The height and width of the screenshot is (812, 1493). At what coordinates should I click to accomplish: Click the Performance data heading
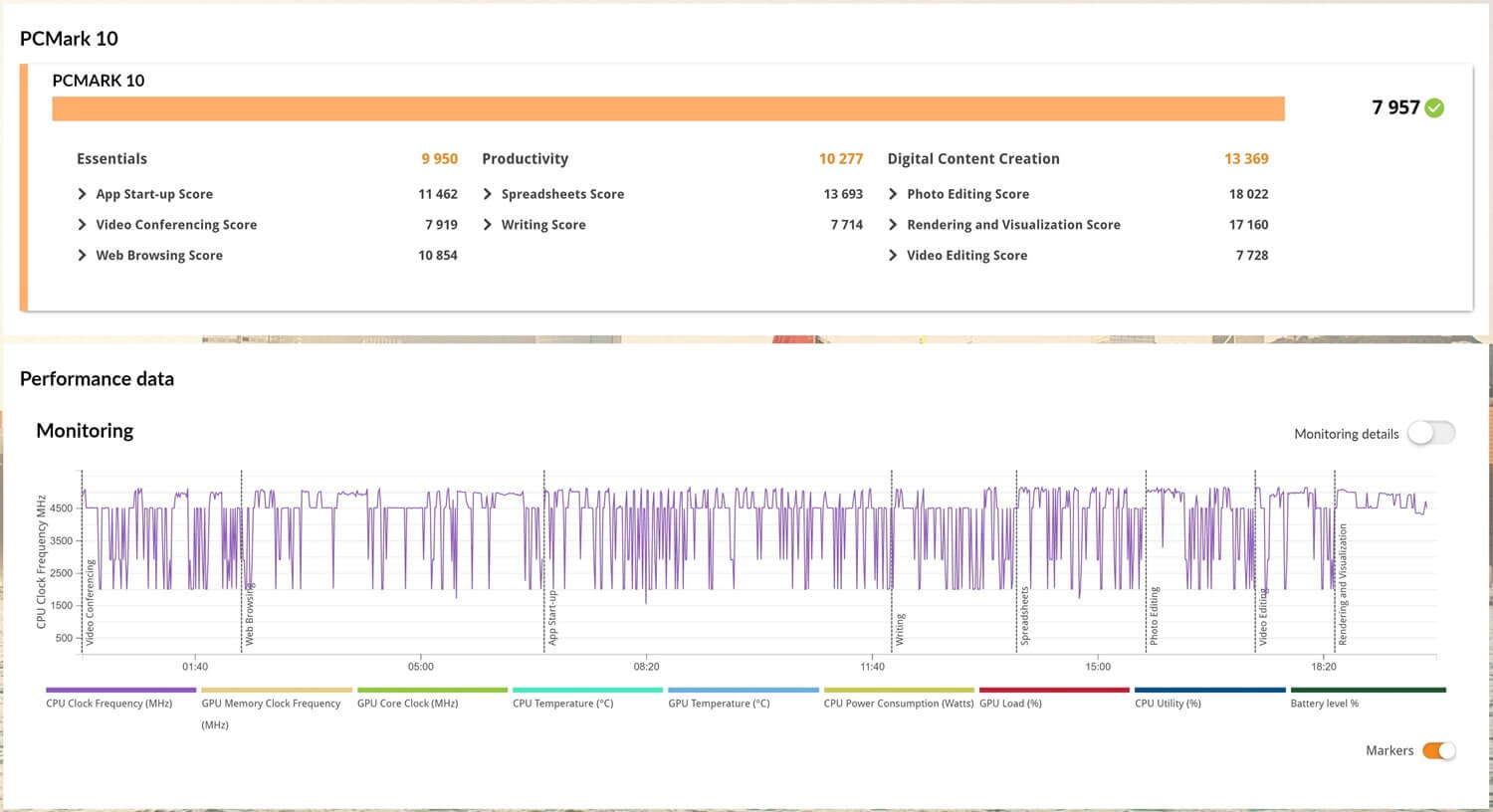[97, 379]
